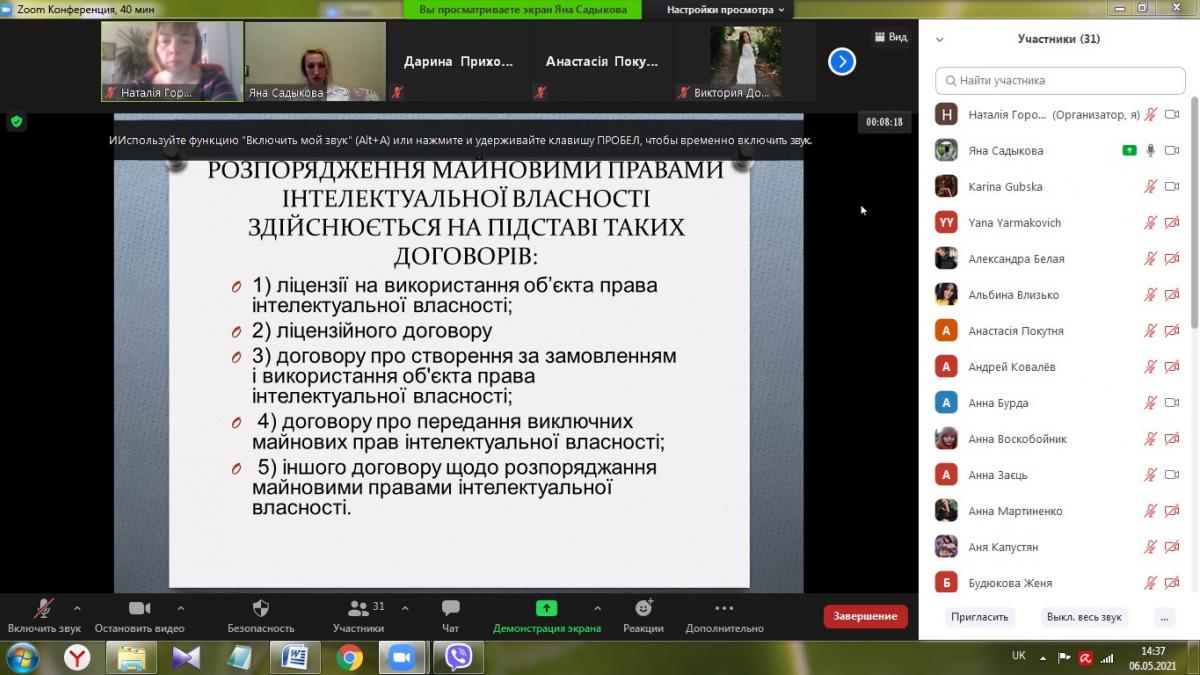
Task: Toggle mic icon for Андрей Ковалёв
Action: point(1151,367)
